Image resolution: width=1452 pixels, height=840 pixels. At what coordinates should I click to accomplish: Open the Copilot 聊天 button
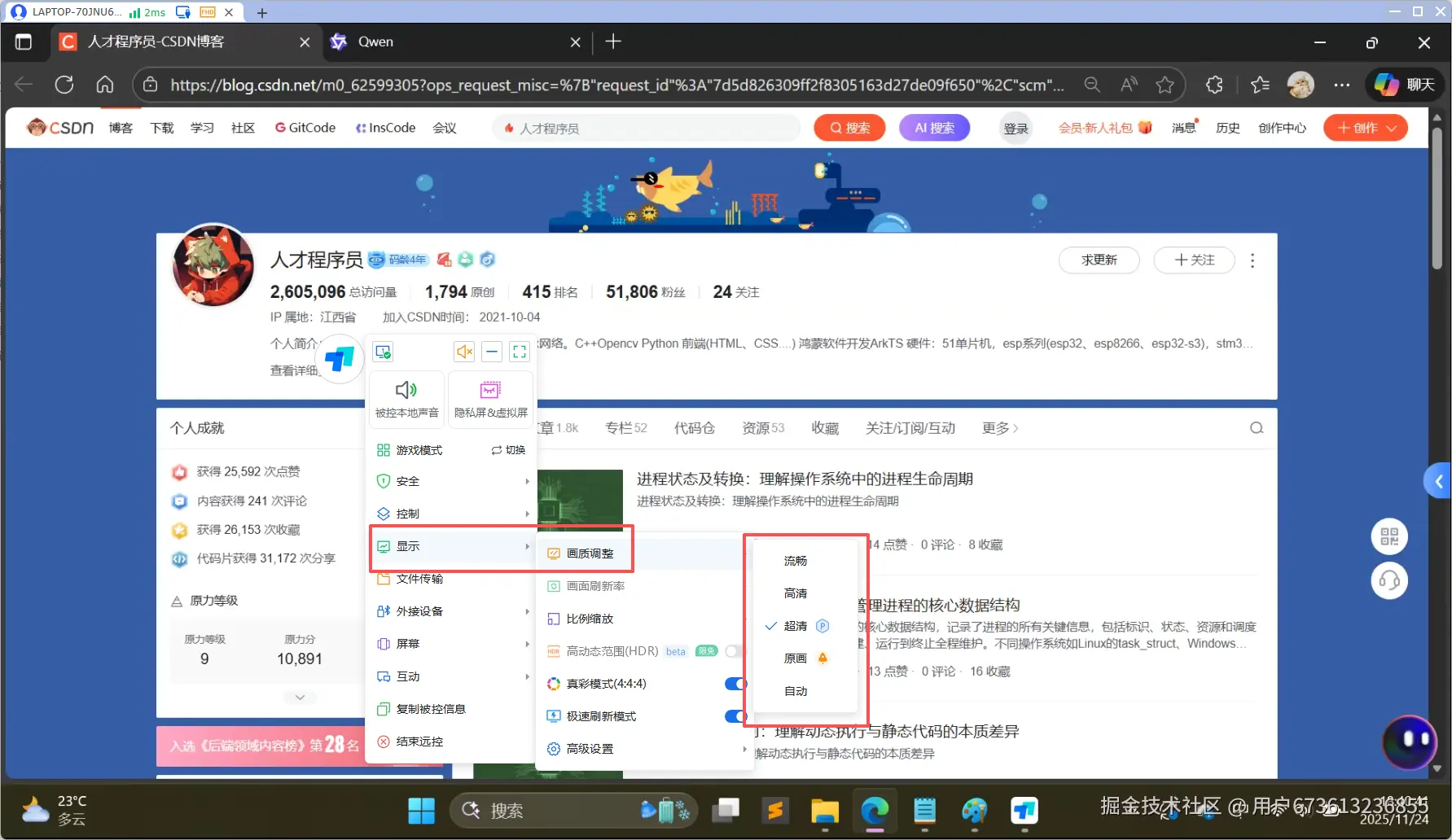(x=1405, y=85)
